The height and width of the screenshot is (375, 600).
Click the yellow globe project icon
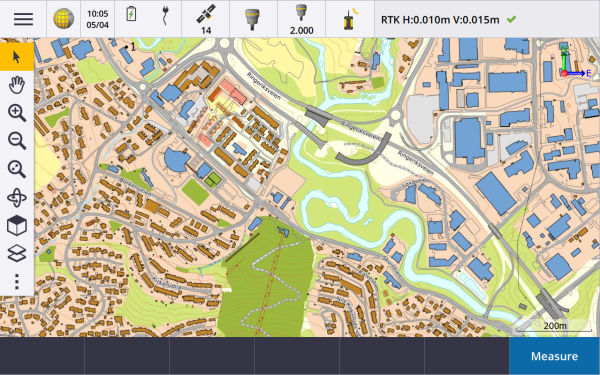[x=64, y=19]
